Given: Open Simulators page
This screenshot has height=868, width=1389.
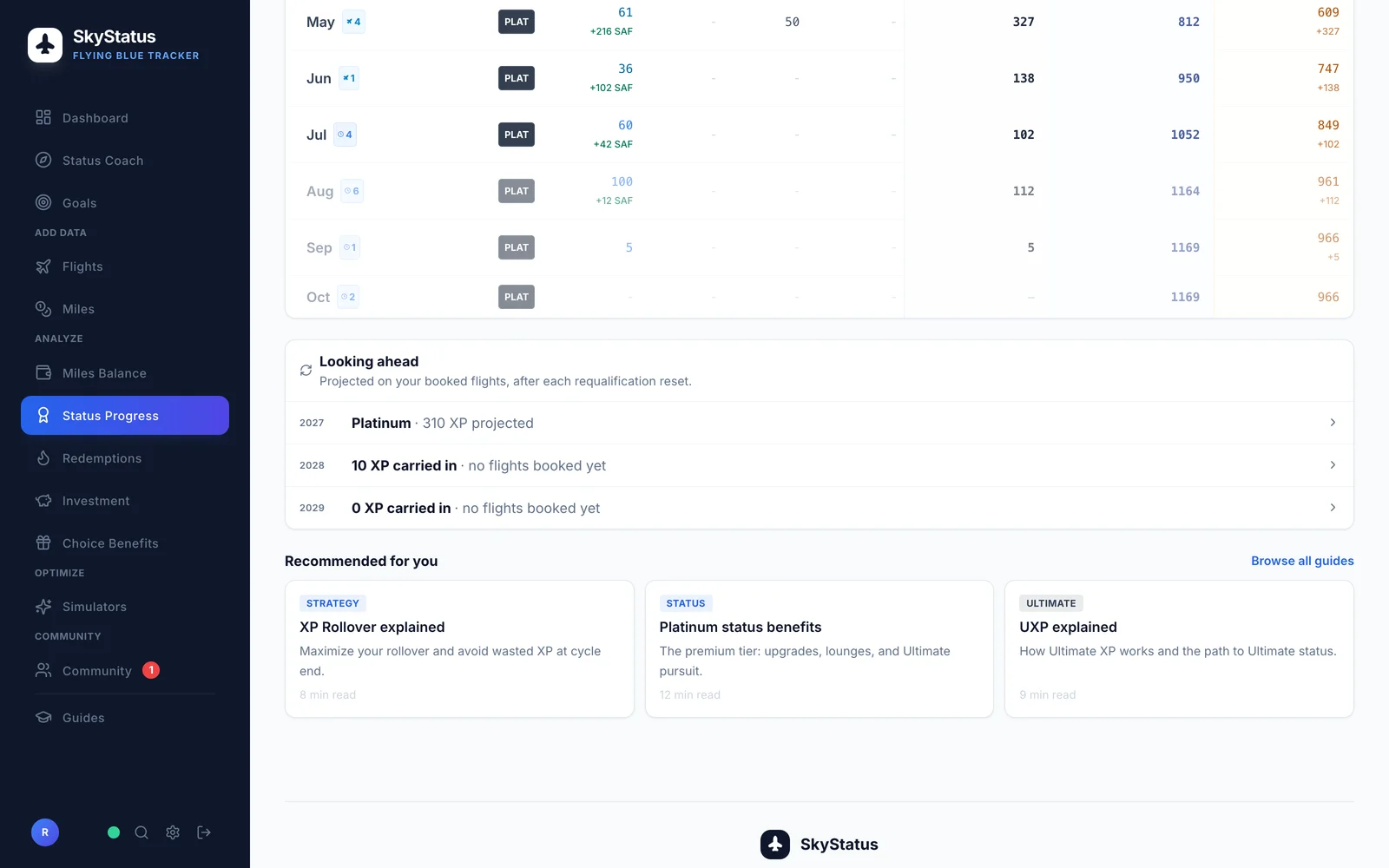Looking at the screenshot, I should (x=125, y=607).
